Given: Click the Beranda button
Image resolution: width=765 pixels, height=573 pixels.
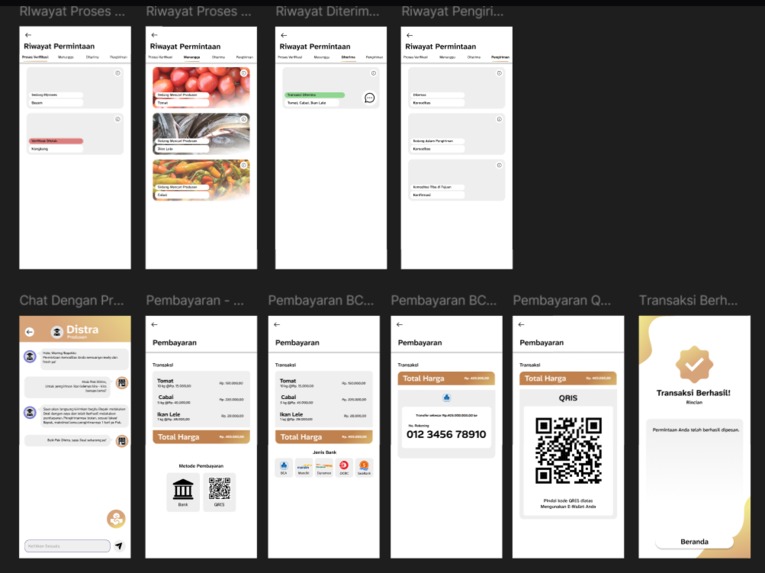Looking at the screenshot, I should coord(694,542).
